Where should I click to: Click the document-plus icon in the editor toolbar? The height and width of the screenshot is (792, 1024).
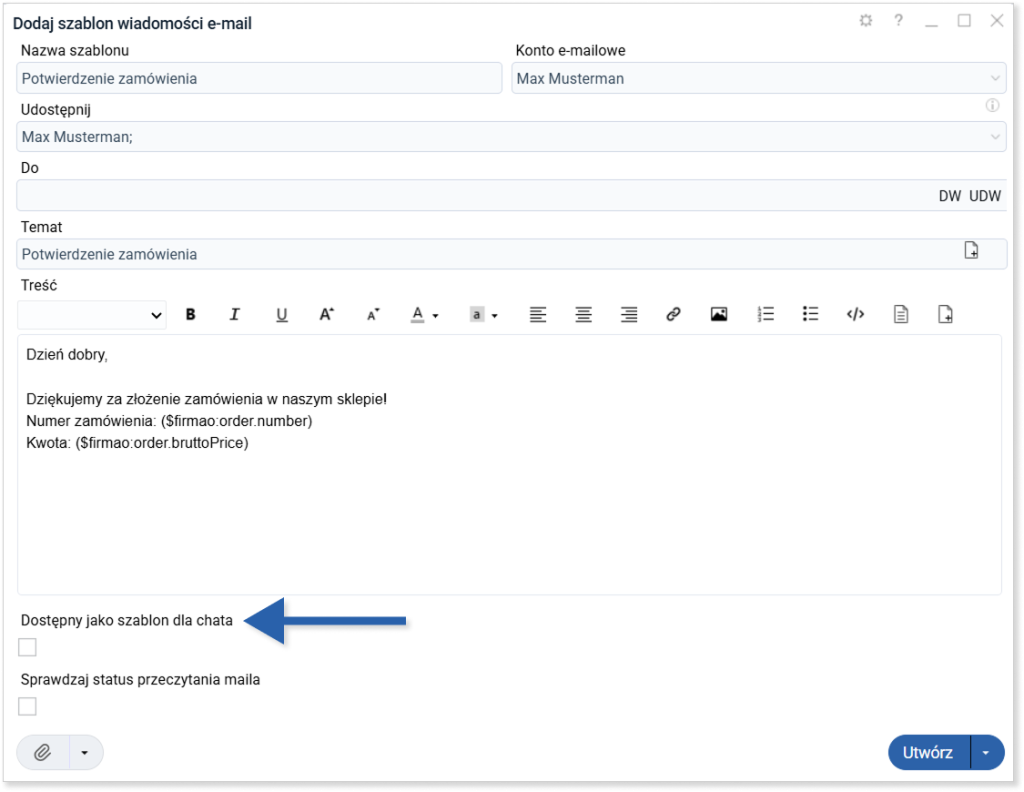945,315
